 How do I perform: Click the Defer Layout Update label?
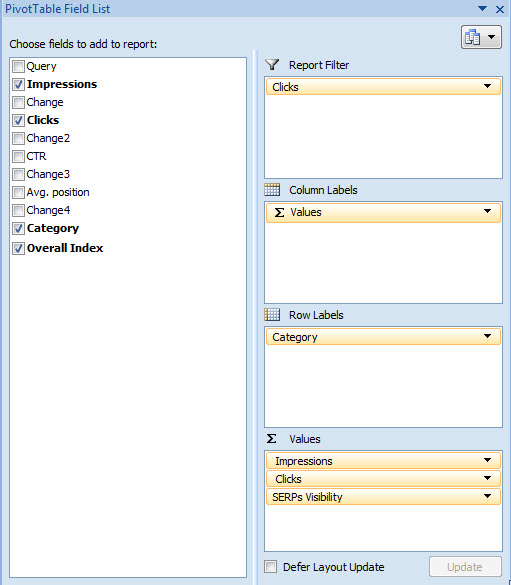pos(333,567)
